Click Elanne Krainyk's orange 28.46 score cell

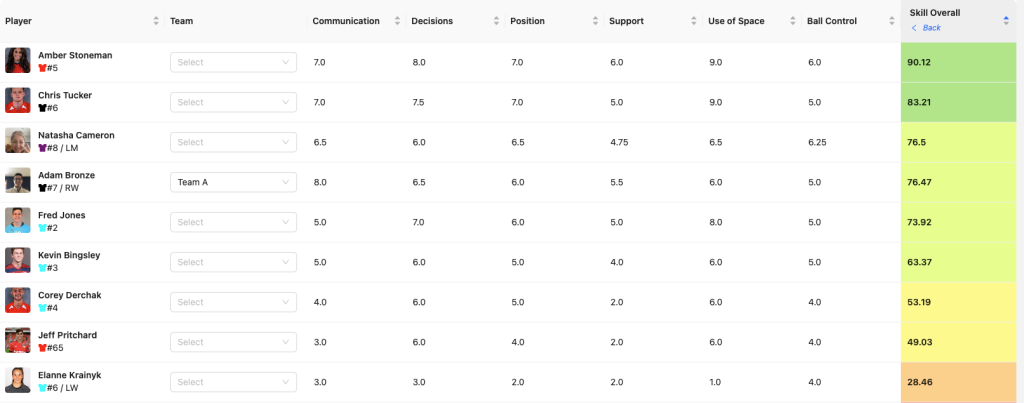[x=962, y=382]
